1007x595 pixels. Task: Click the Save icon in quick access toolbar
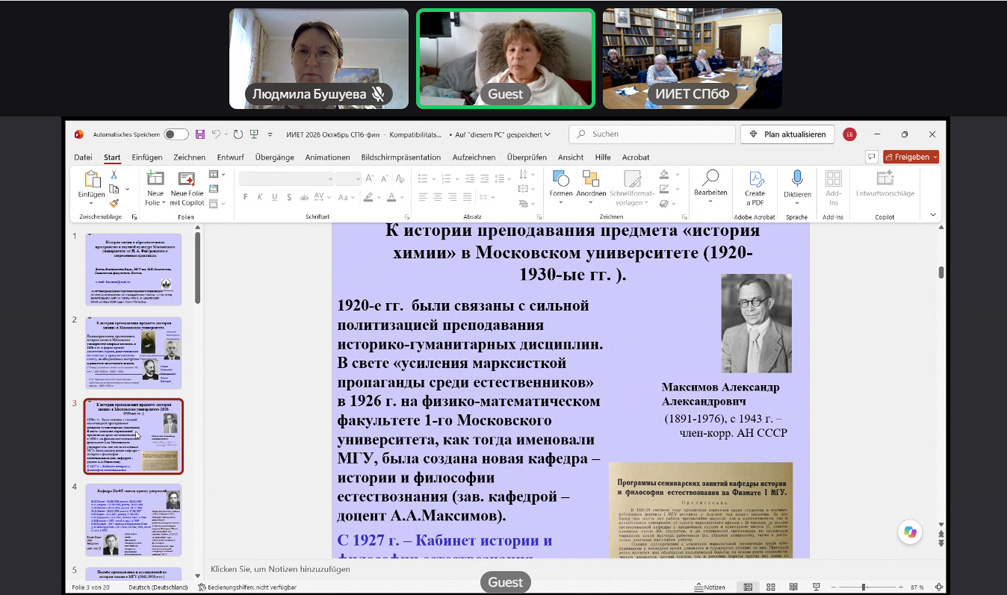click(200, 134)
